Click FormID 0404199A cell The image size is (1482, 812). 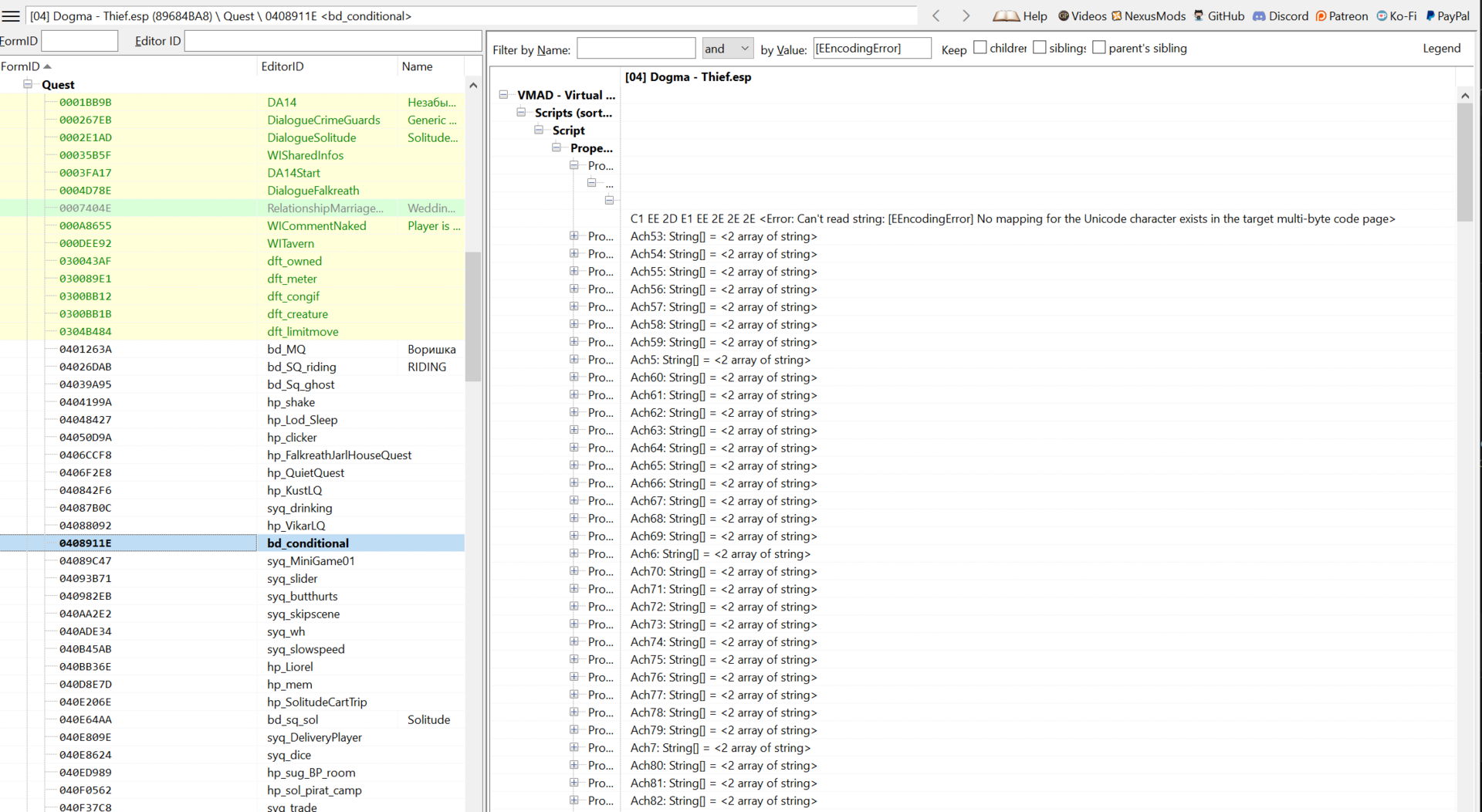click(86, 401)
